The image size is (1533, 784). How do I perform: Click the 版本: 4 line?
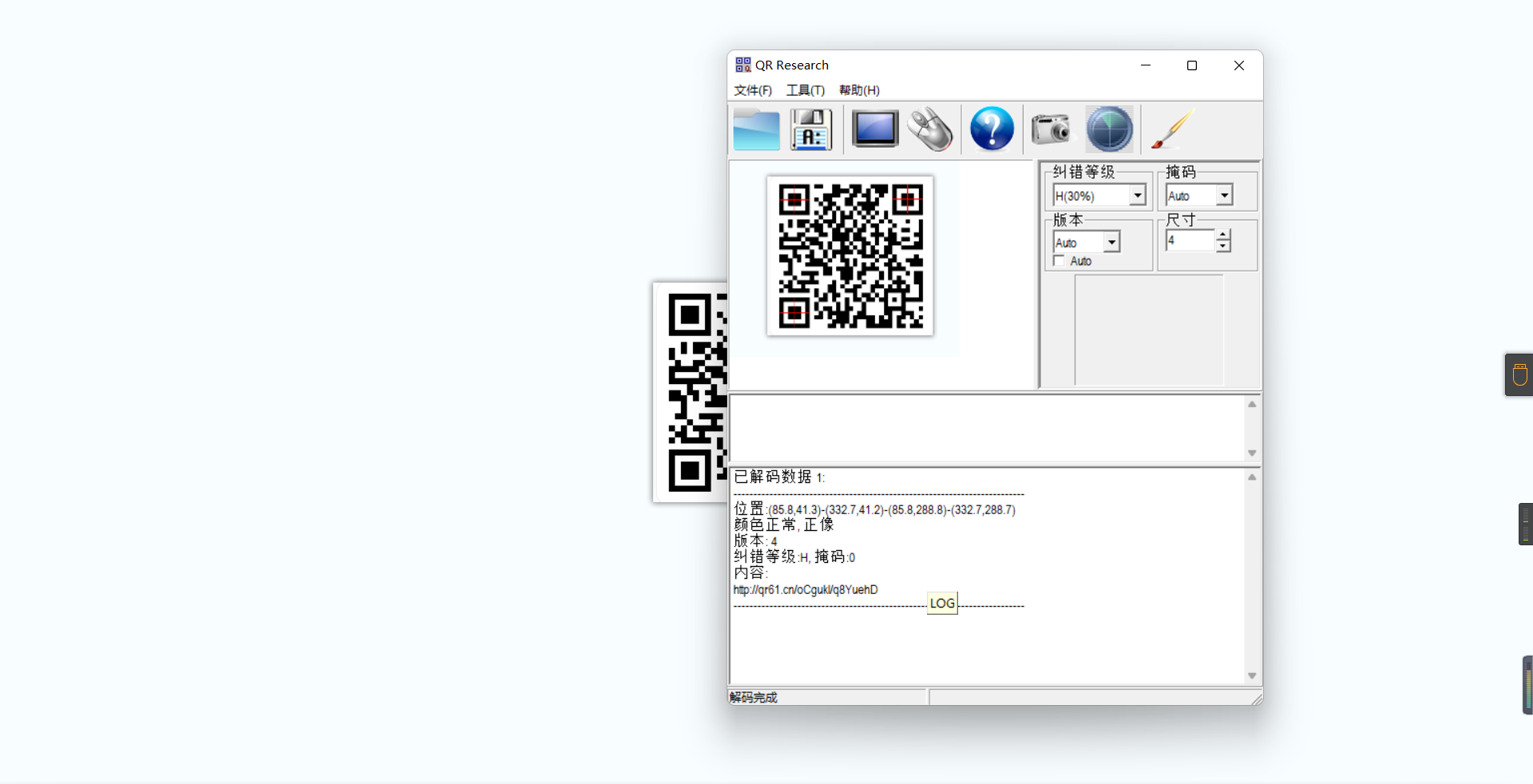(x=755, y=540)
